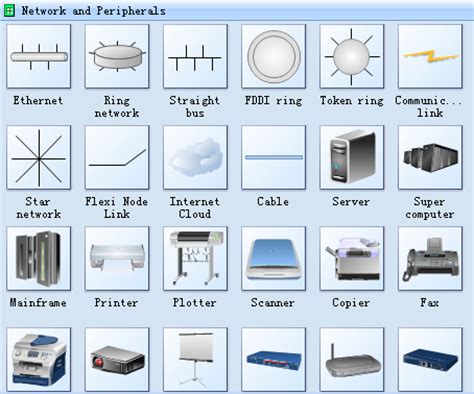Select the Flexi Node Link shape
The height and width of the screenshot is (394, 474).
click(x=117, y=158)
